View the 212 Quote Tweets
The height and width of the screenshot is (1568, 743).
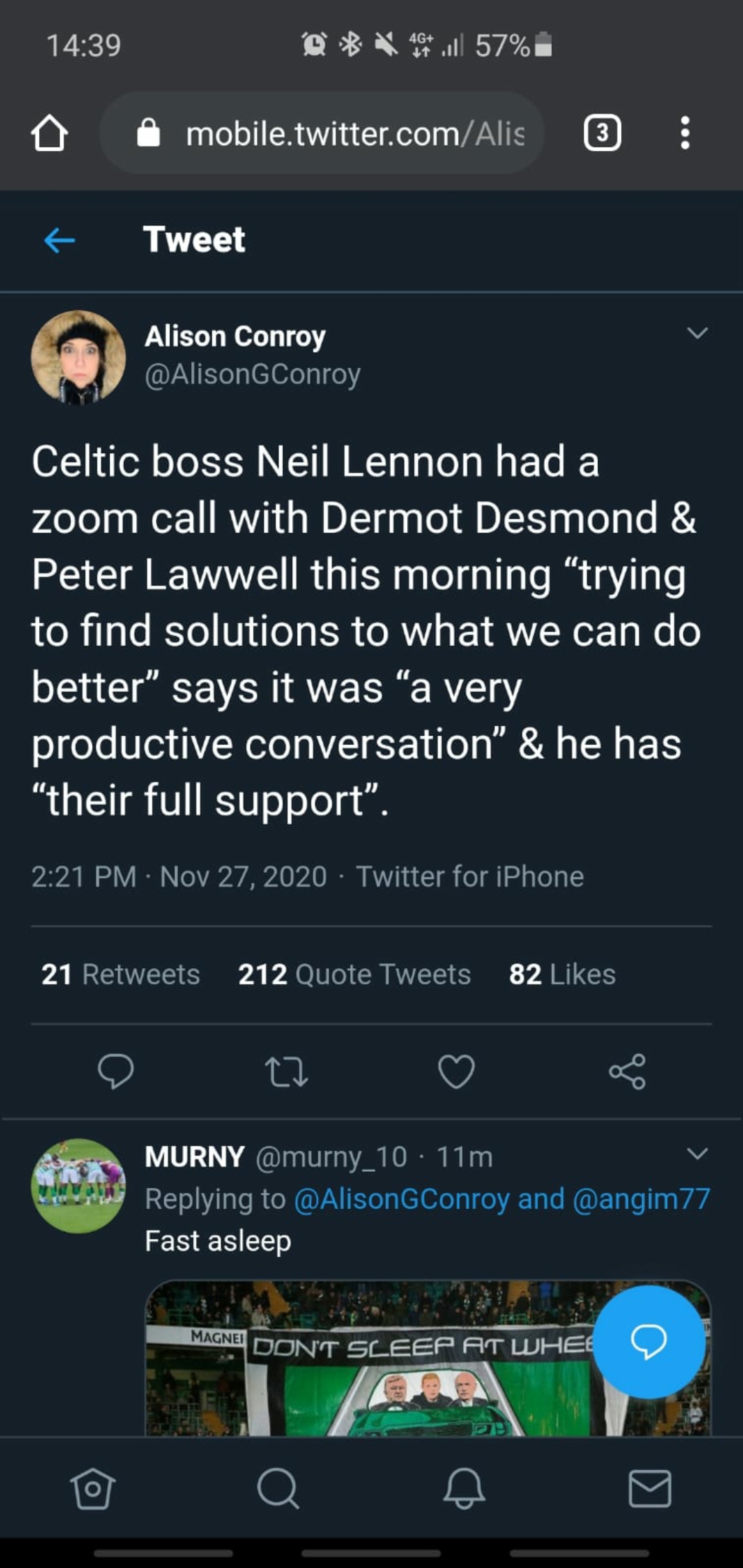354,974
